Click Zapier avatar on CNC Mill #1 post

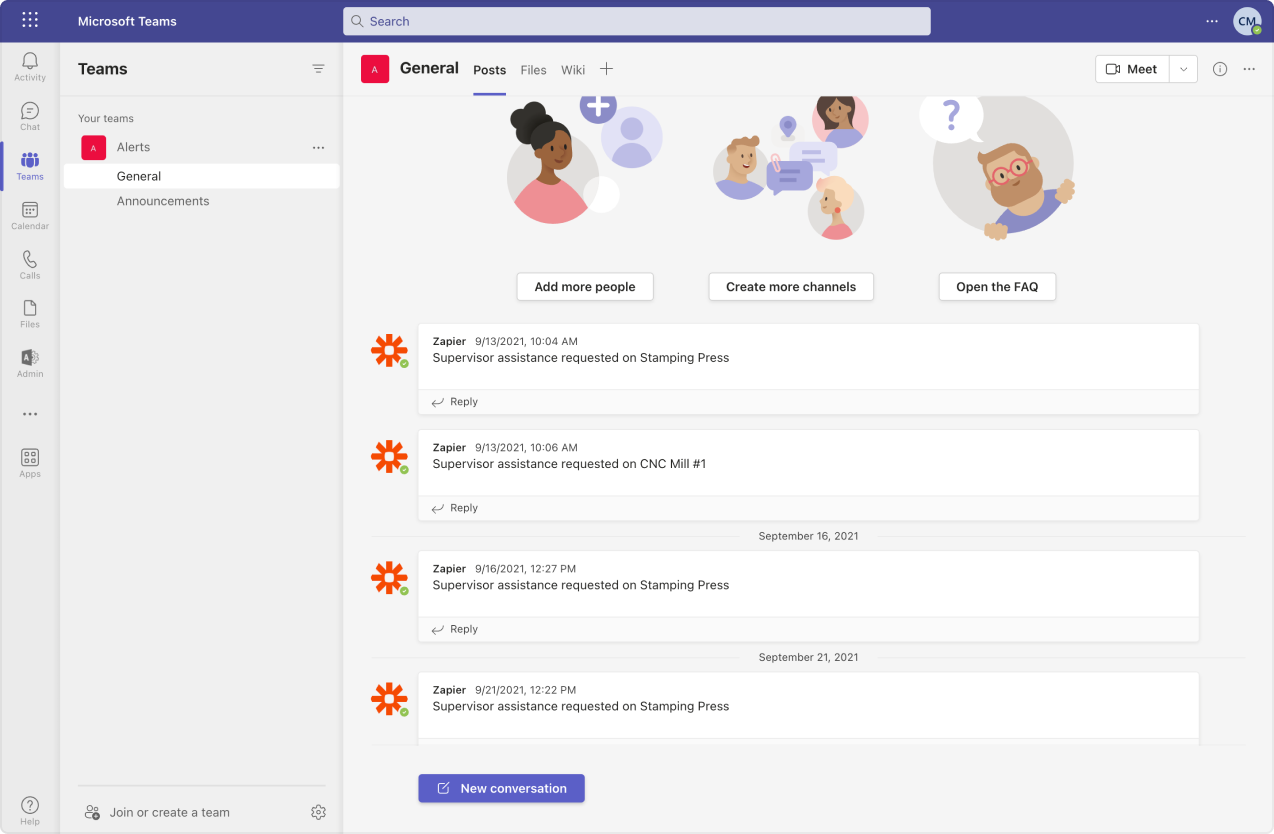click(389, 457)
